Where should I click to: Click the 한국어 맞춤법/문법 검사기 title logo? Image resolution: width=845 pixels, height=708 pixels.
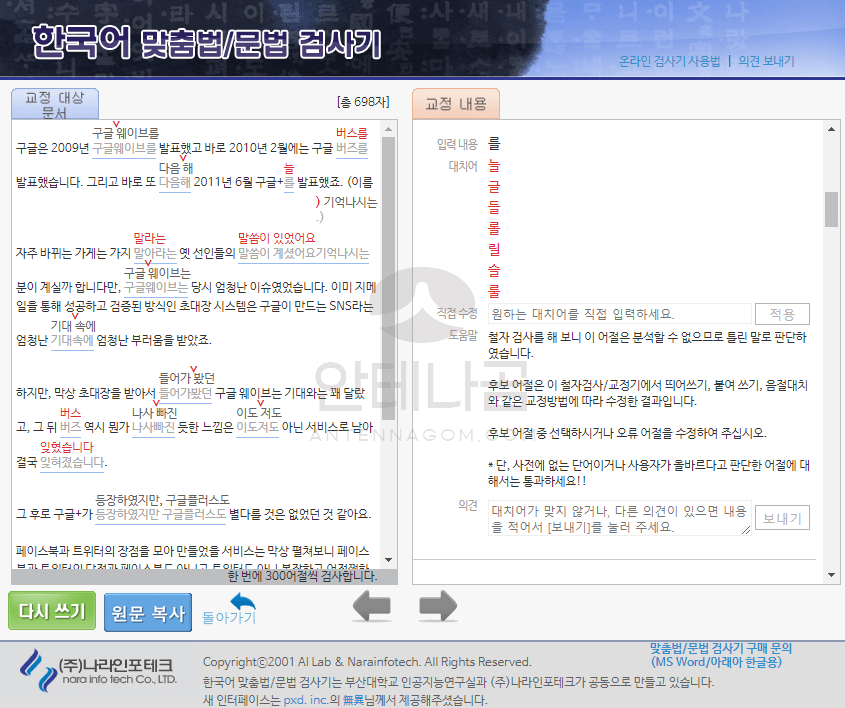point(206,43)
